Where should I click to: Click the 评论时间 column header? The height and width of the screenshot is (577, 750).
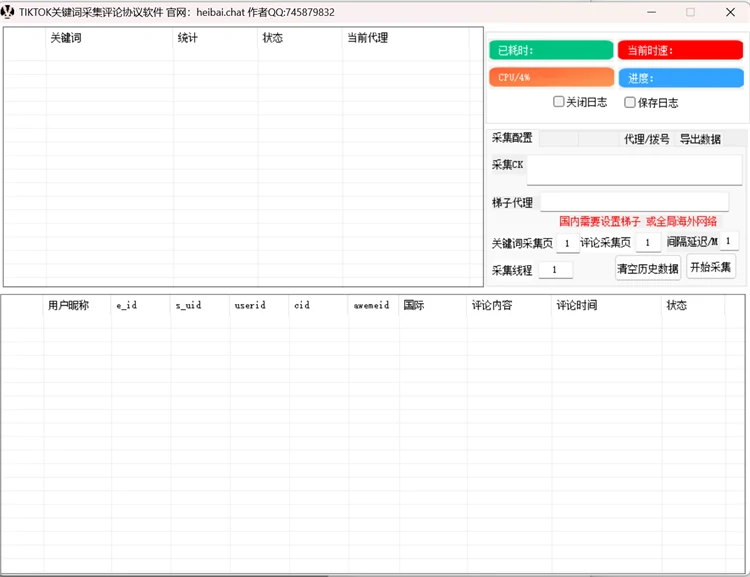tap(607, 305)
